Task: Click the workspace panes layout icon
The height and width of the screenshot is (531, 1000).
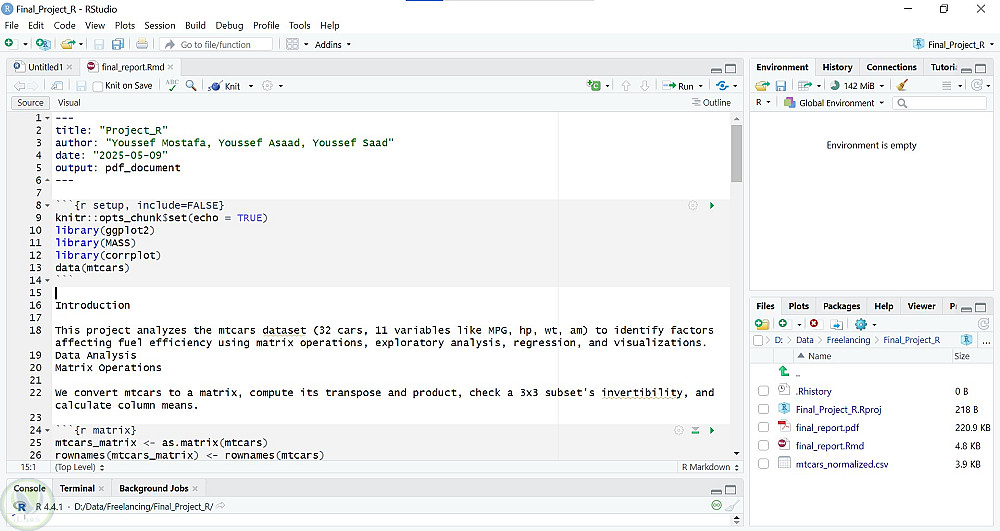Action: 292,44
